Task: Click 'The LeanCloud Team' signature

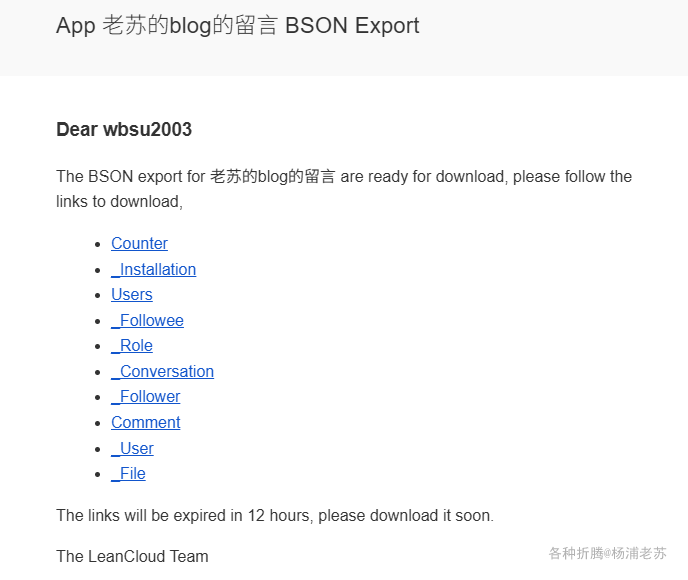Action: pos(132,556)
